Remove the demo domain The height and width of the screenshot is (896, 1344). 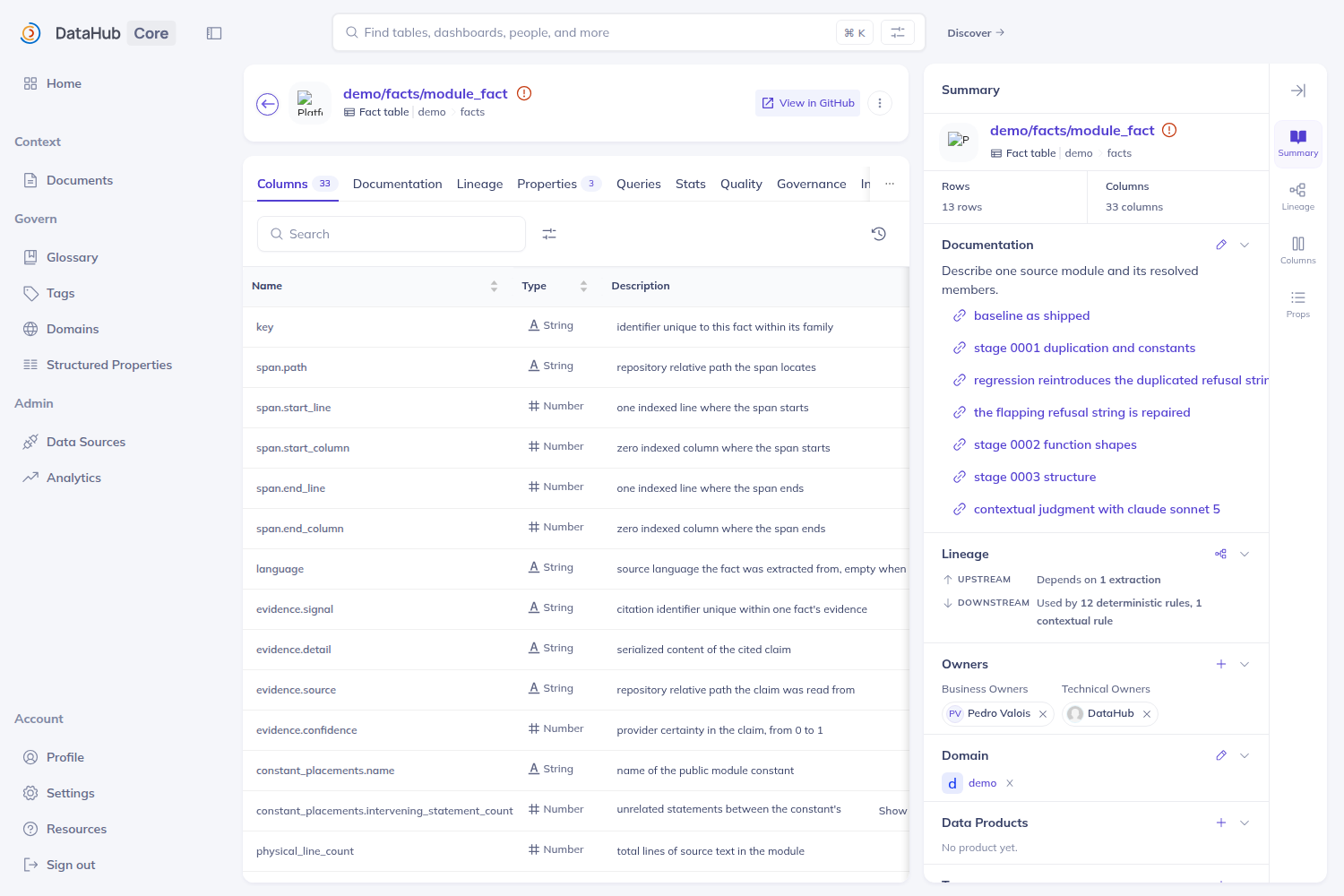(x=1010, y=783)
